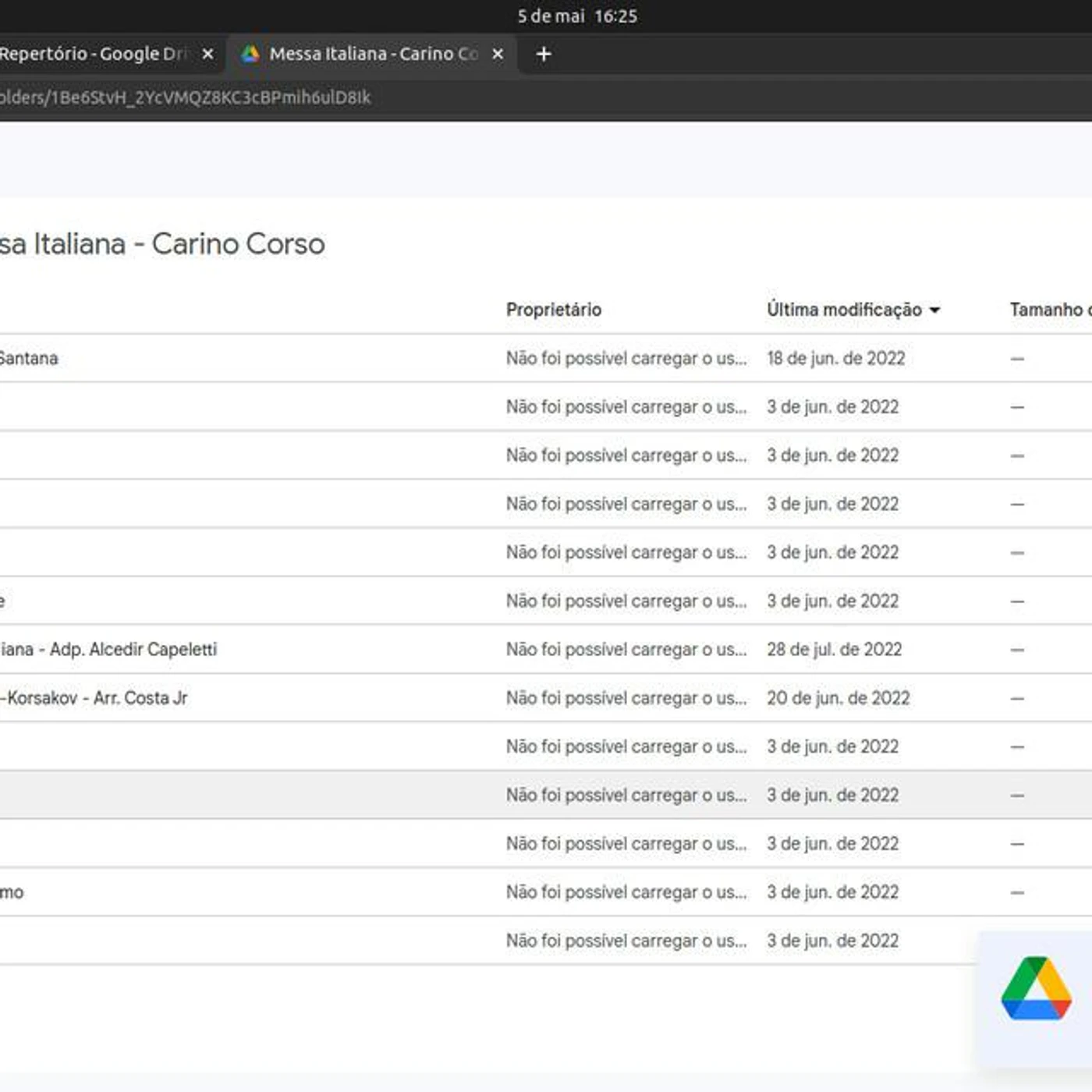Screen dimensions: 1092x1092
Task: Close the Repertório - Google Drive tab
Action: point(207,54)
